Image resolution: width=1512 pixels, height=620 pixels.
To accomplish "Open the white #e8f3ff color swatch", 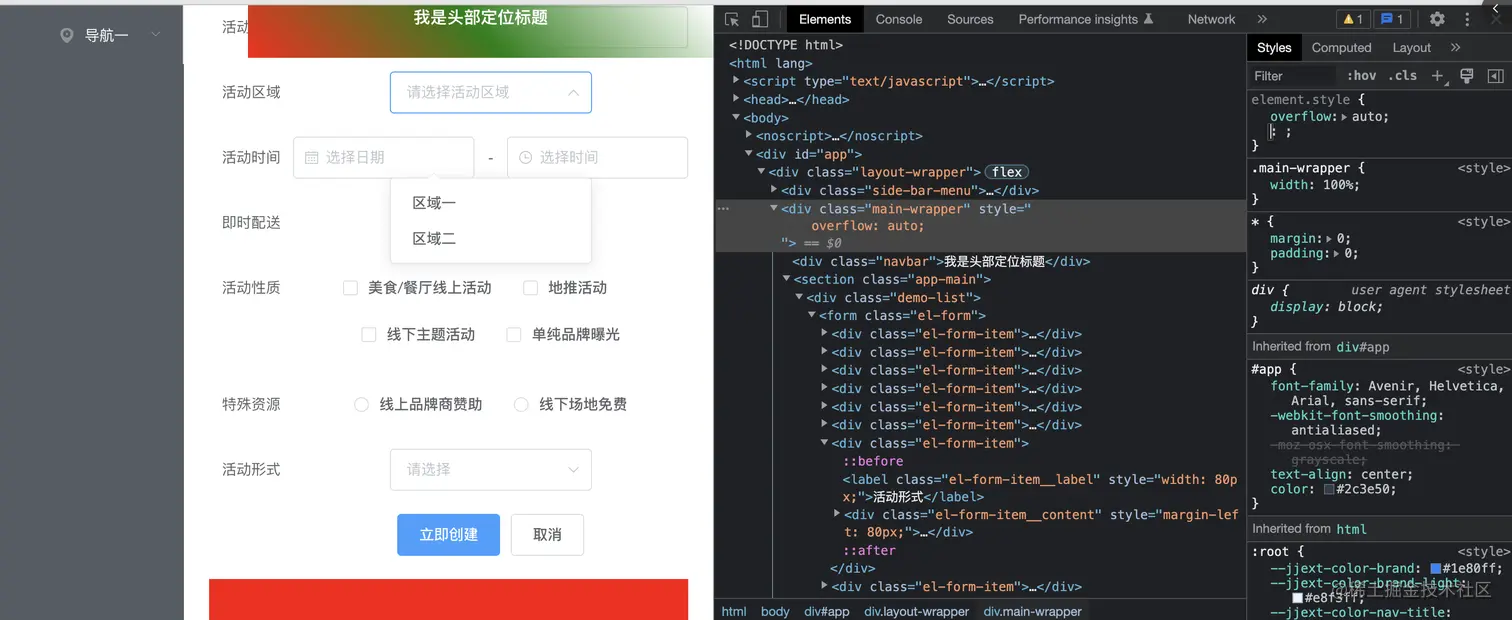I will [1298, 598].
